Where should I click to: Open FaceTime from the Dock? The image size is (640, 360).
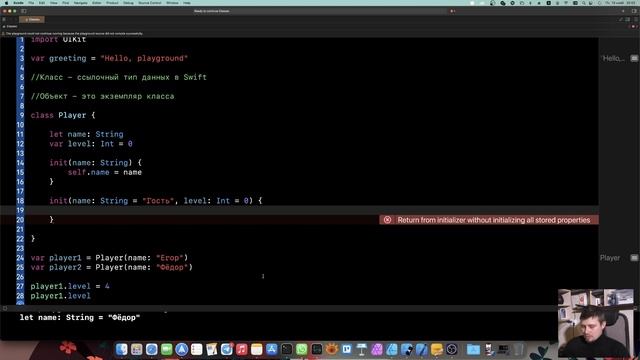pos(167,349)
